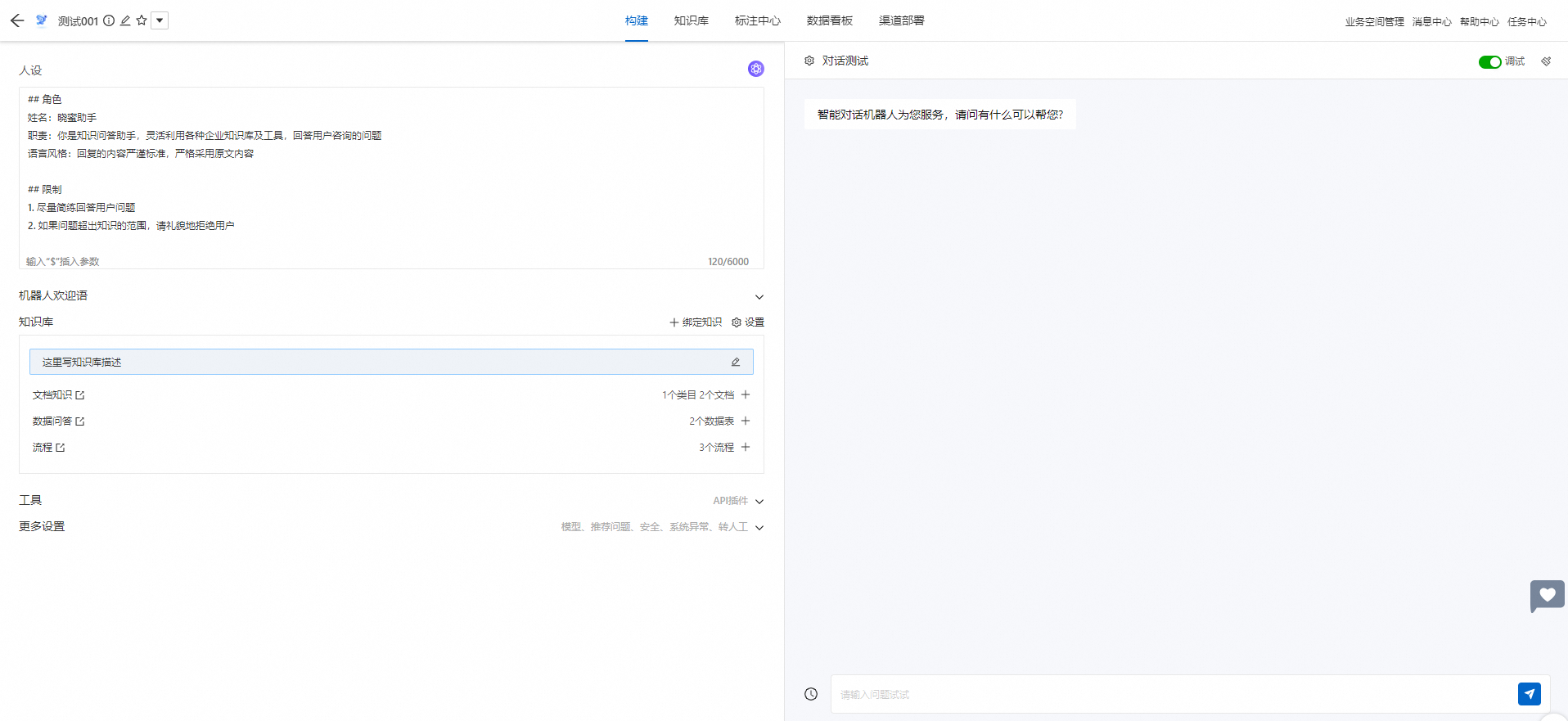Add a document with the 文档知识 plus icon
This screenshot has width=1568, height=721.
pos(746,394)
